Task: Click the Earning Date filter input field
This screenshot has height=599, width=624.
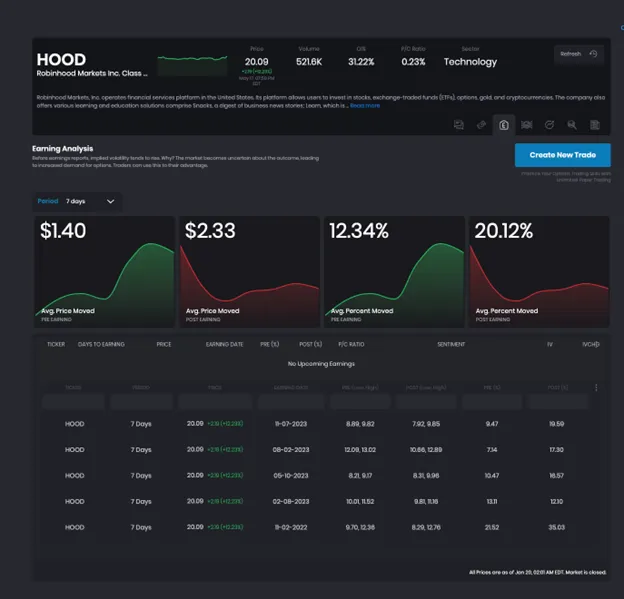Action: pos(291,402)
